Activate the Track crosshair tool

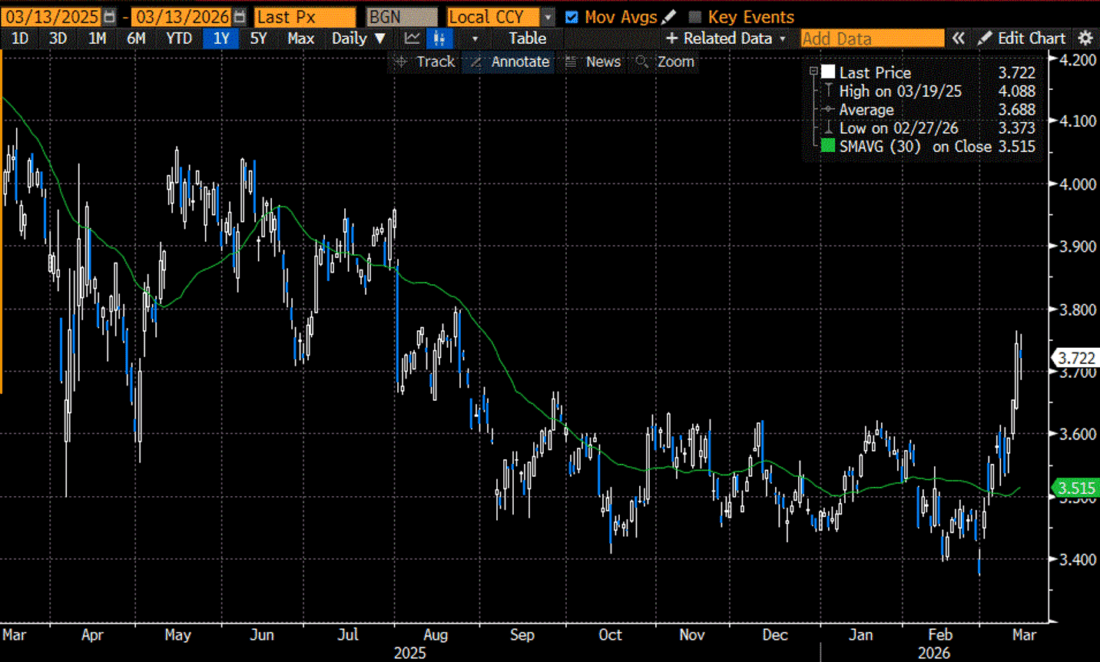425,62
